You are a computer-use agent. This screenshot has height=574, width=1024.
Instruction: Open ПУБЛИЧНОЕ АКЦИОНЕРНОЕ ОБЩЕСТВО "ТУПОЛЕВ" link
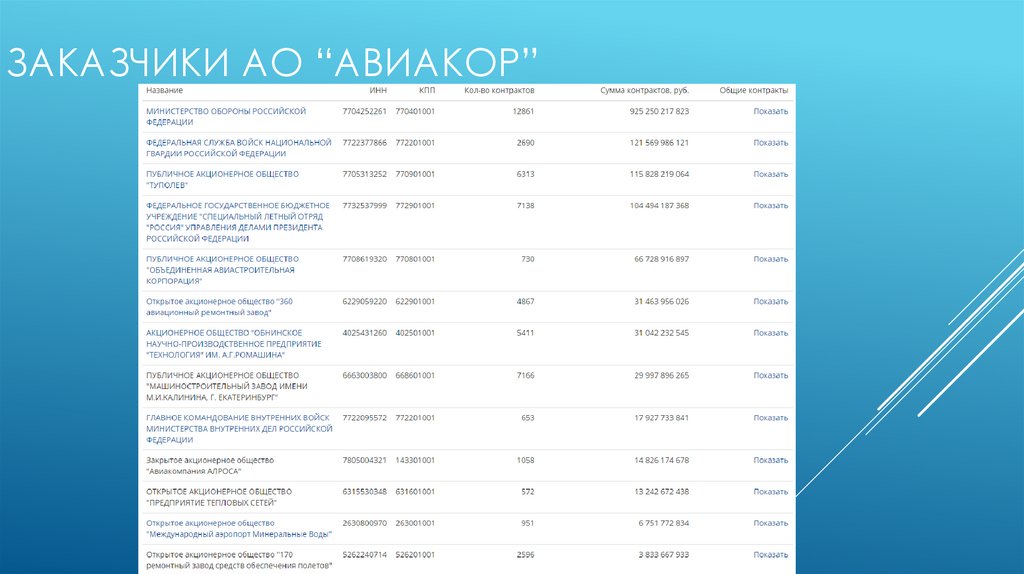(x=222, y=180)
